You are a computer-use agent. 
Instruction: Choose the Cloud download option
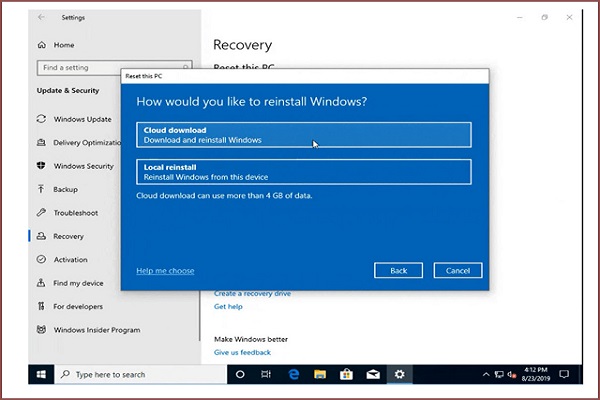(x=304, y=135)
